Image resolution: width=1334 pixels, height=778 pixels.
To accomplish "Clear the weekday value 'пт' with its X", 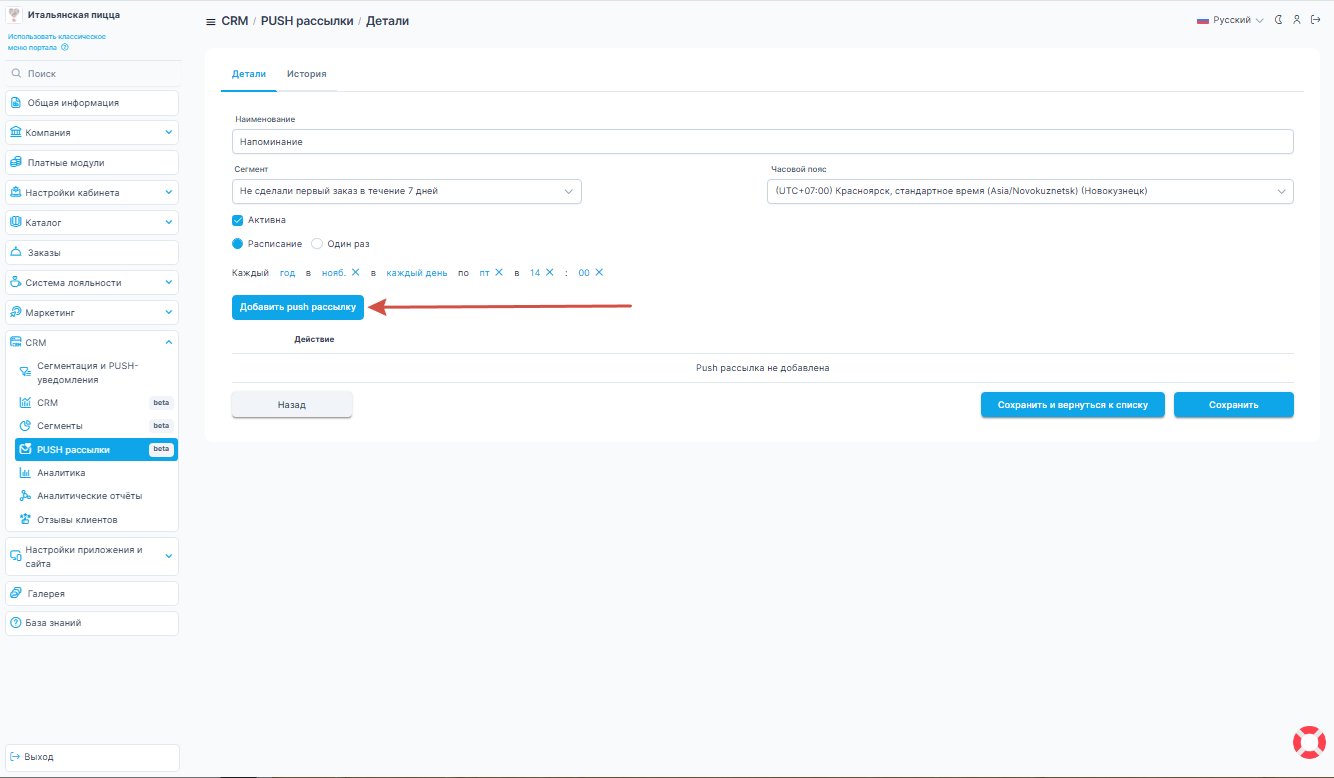I will coord(498,273).
